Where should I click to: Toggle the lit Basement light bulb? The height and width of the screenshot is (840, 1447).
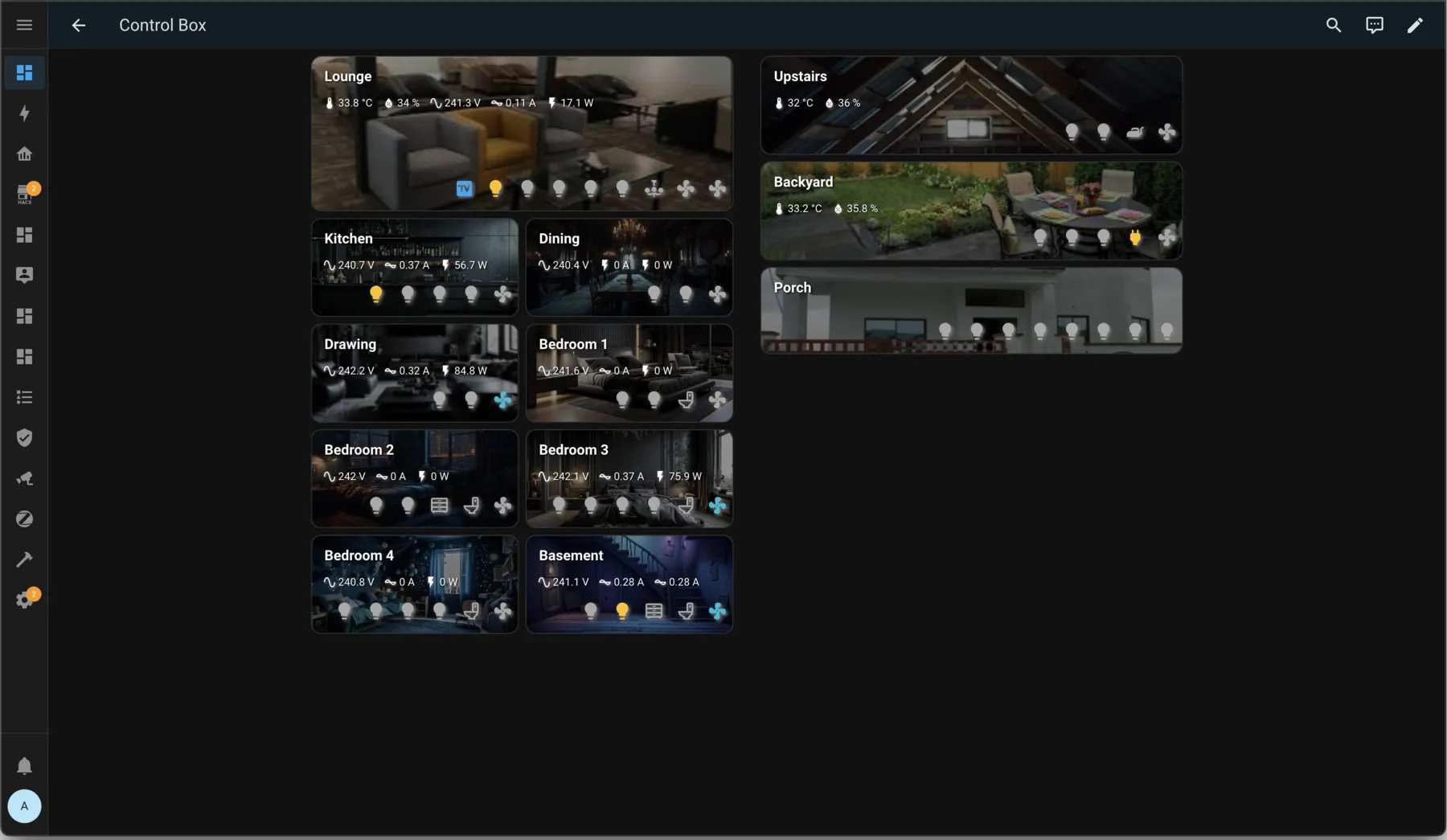click(622, 611)
